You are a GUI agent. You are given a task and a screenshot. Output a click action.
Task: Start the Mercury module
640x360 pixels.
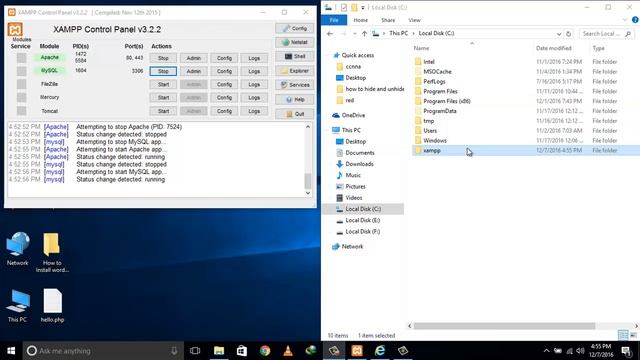coord(163,98)
